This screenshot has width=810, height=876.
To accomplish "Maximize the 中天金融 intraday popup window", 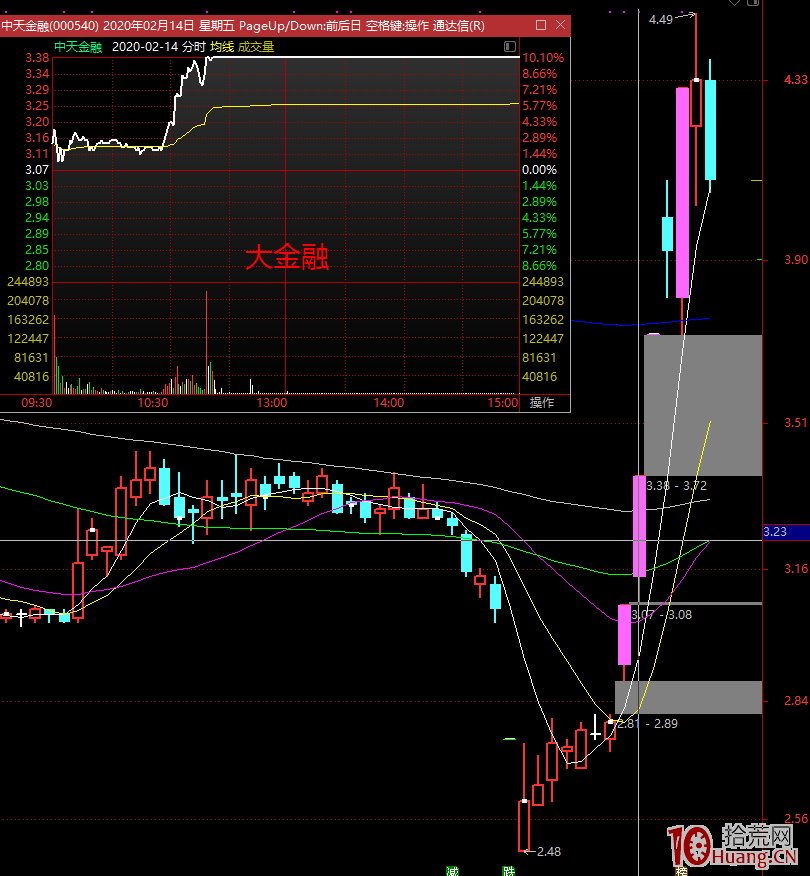I will click(540, 25).
